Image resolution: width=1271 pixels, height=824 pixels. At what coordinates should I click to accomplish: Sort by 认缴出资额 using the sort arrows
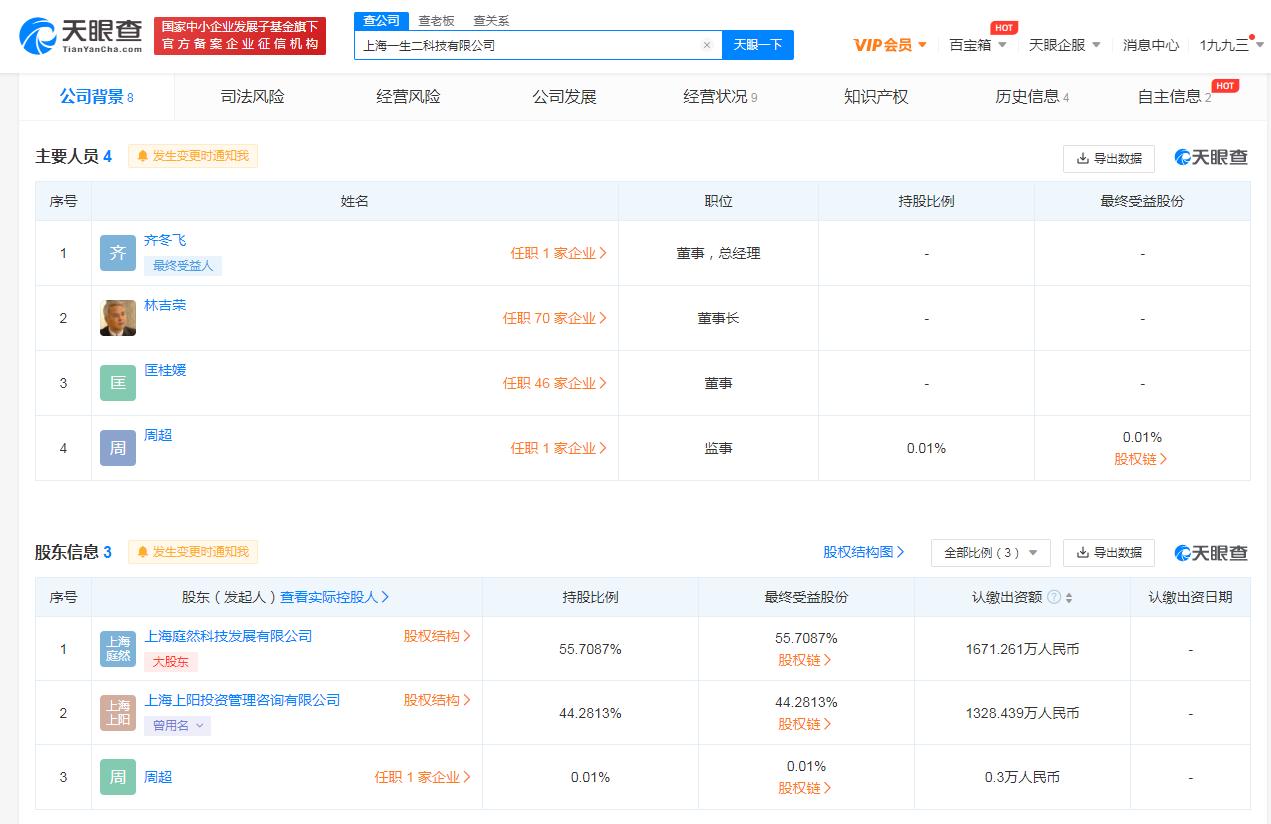[x=1069, y=598]
